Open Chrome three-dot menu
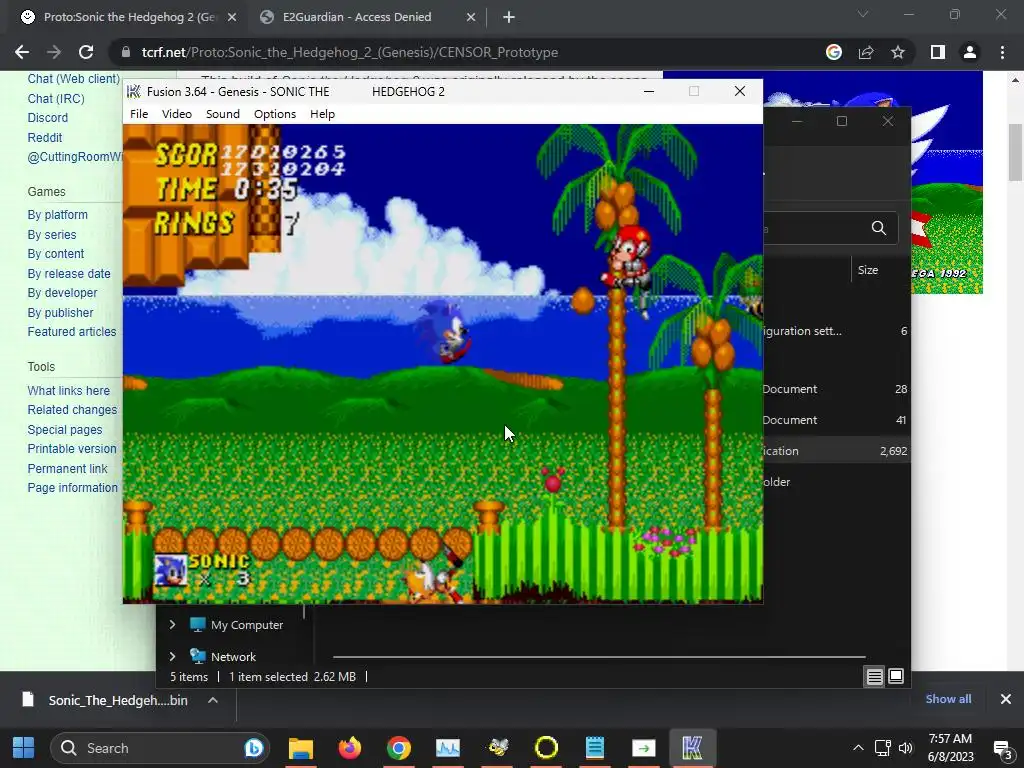Image resolution: width=1024 pixels, height=768 pixels. pyautogui.click(x=1002, y=52)
